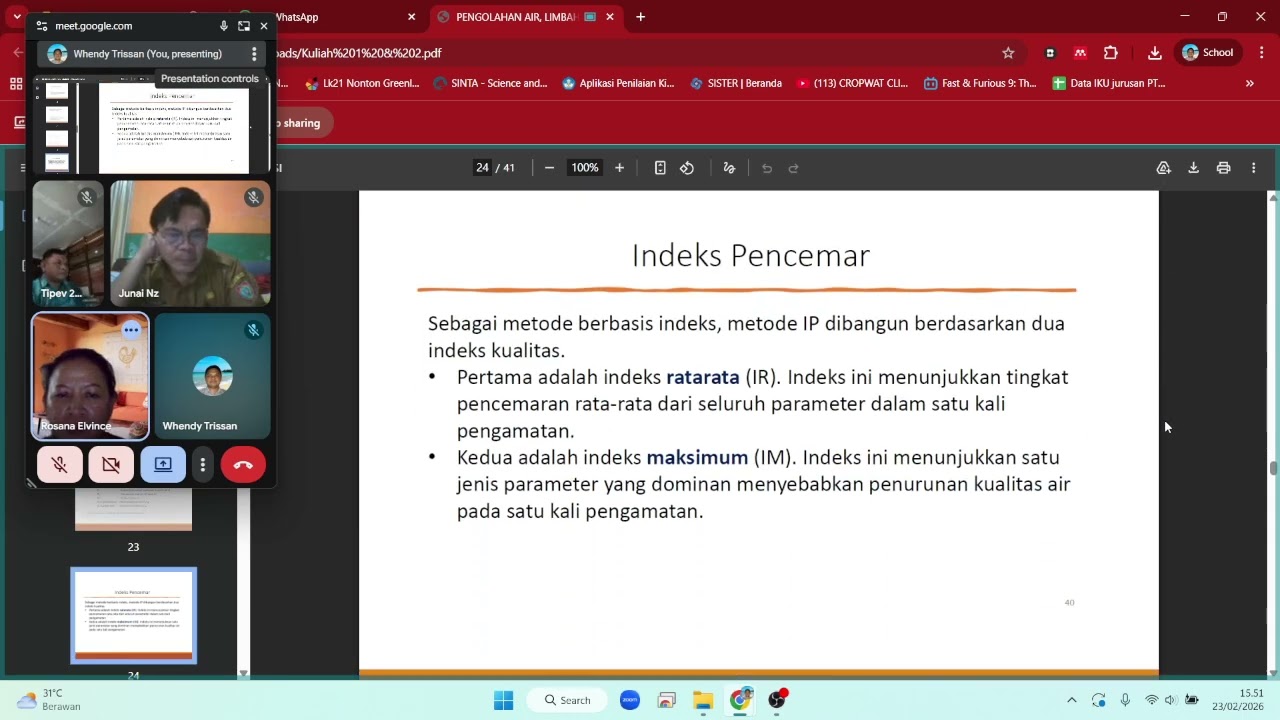Edit the PDF zoom percentage field
The image size is (1280, 720).
point(584,168)
